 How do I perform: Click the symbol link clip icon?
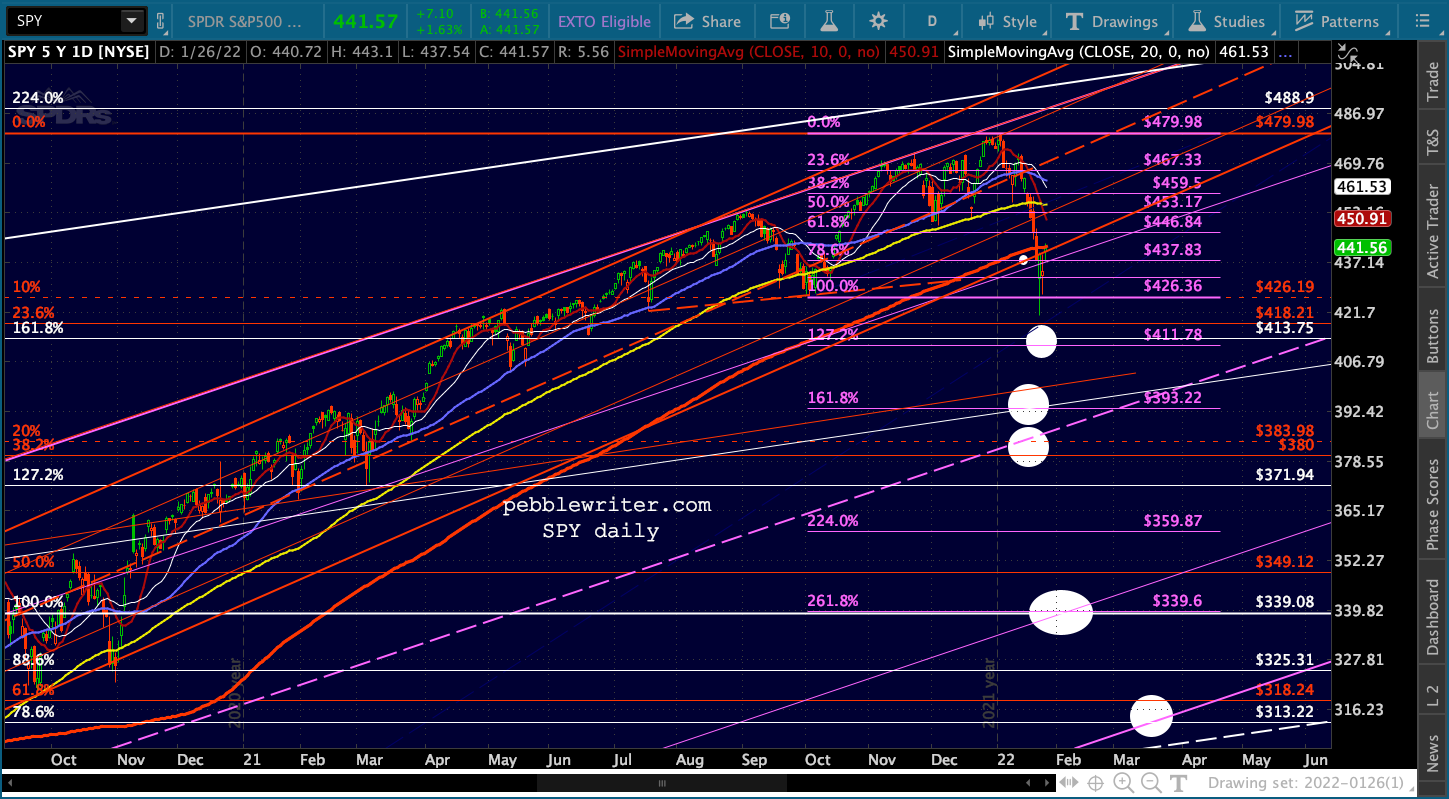160,21
